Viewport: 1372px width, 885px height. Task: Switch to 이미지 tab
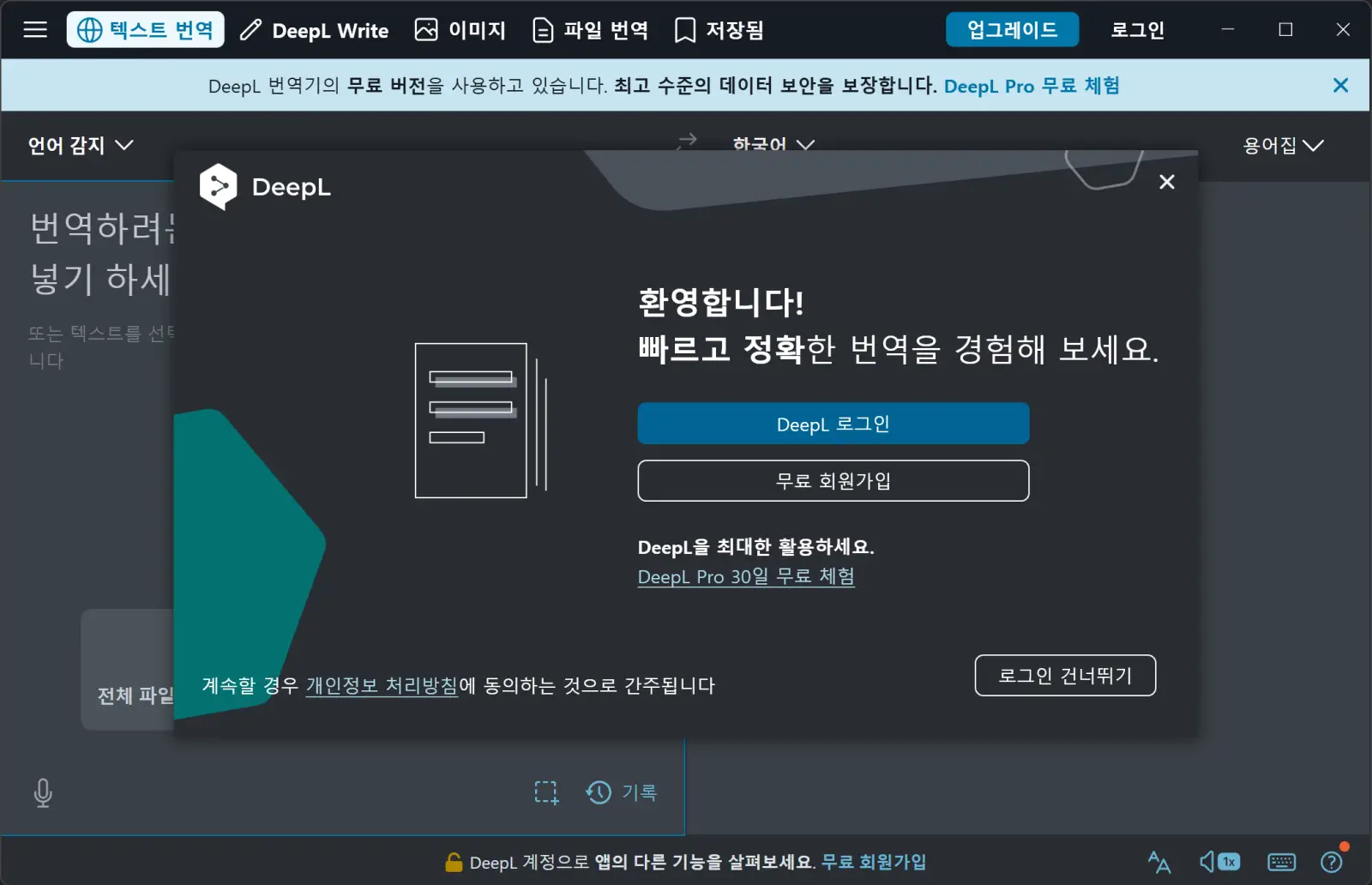460,30
